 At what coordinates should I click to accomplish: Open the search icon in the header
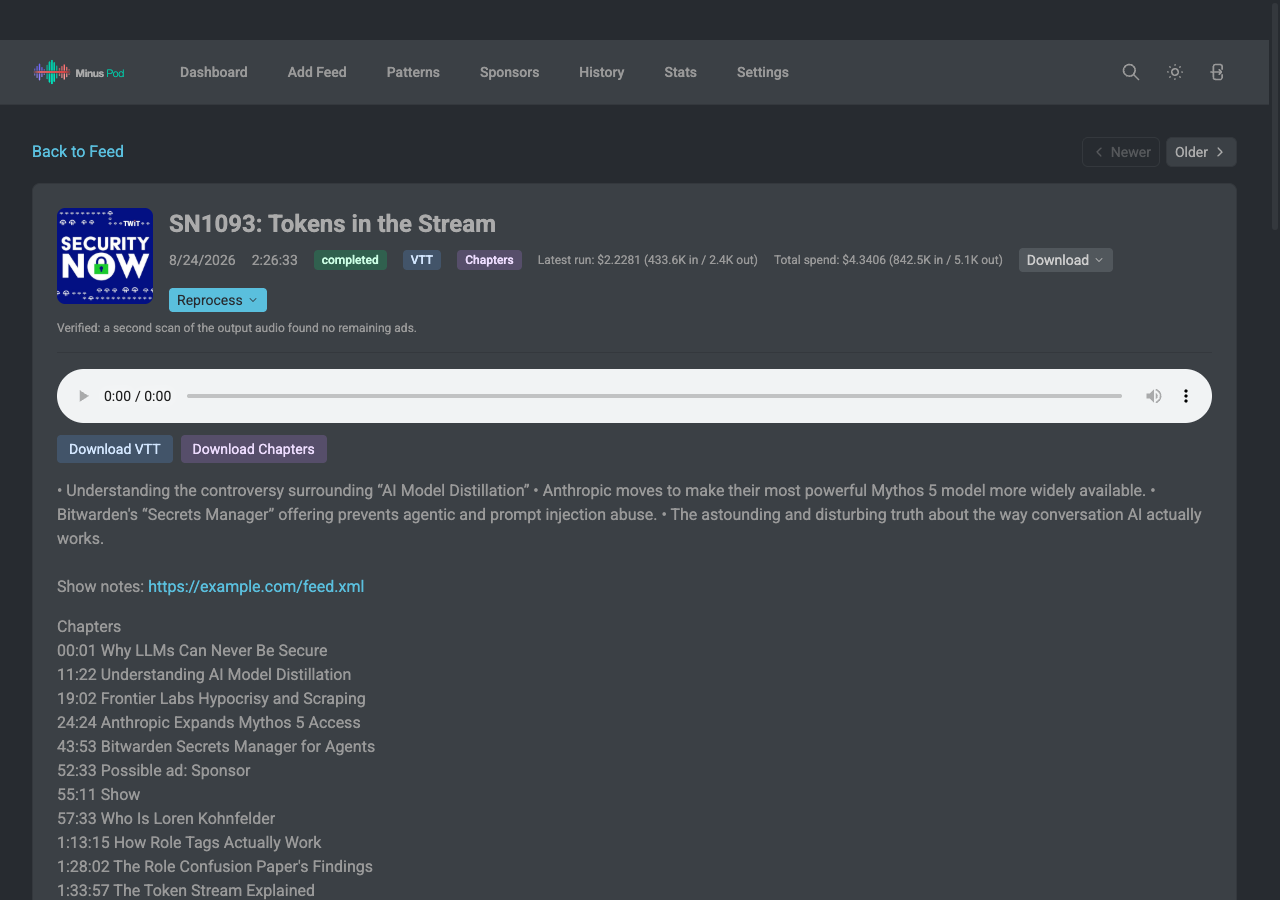click(x=1131, y=72)
